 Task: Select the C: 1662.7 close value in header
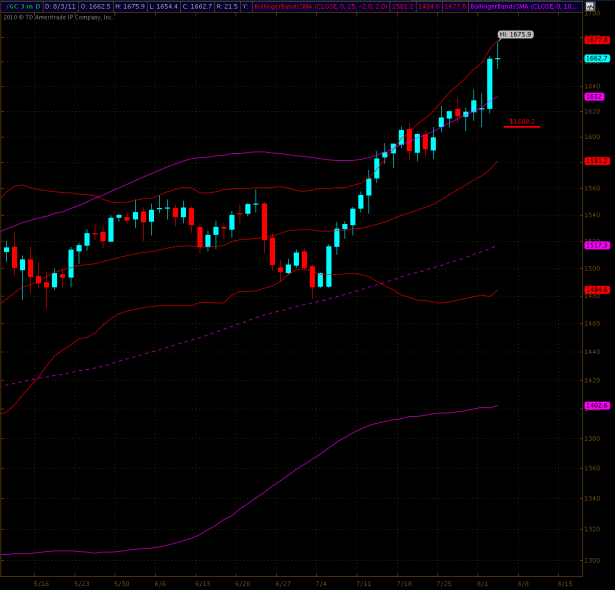(x=198, y=7)
